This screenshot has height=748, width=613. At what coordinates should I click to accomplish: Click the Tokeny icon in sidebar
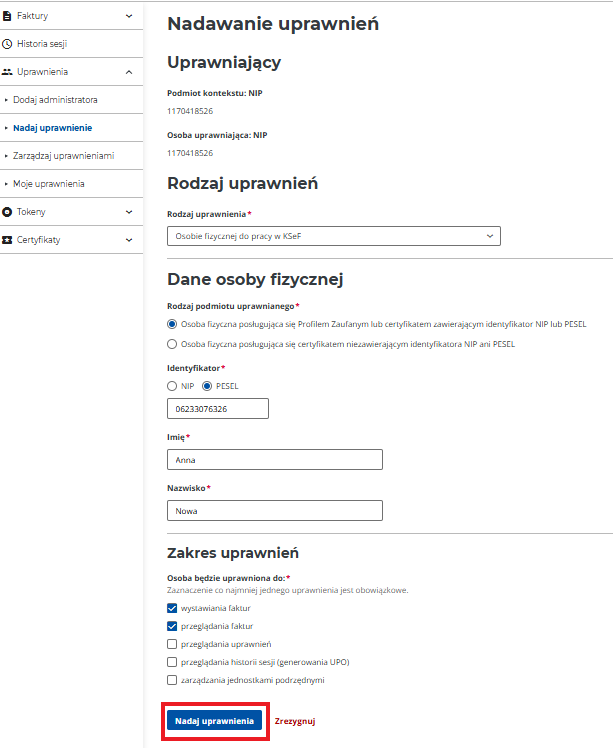[8, 212]
